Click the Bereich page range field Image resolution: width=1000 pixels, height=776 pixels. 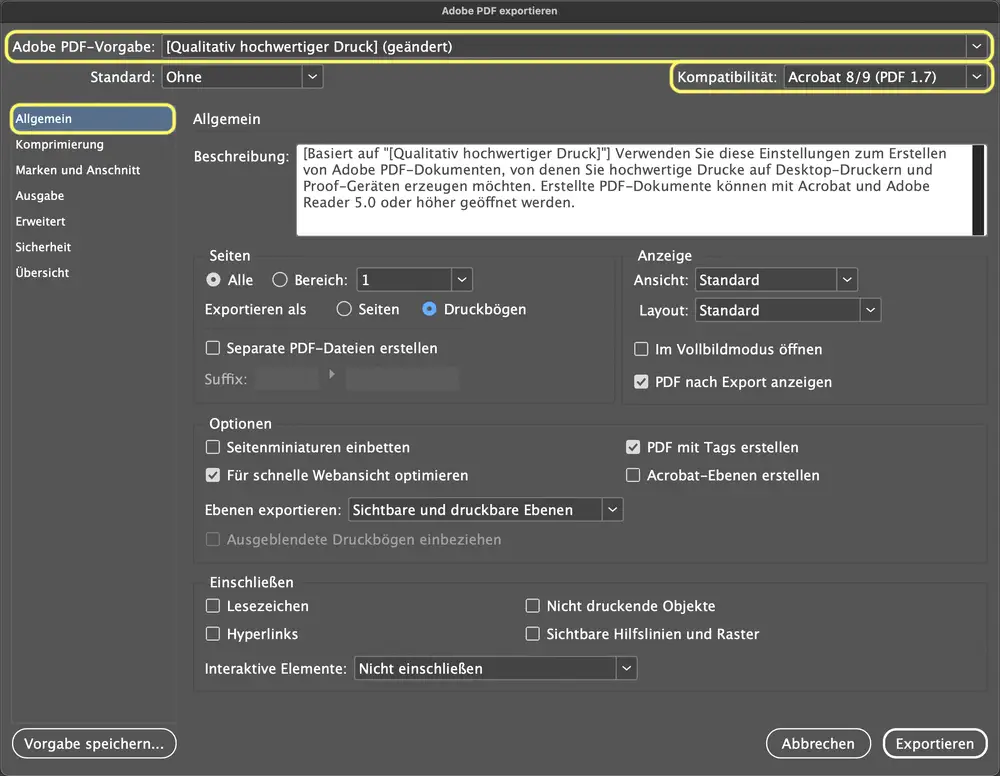(x=404, y=280)
